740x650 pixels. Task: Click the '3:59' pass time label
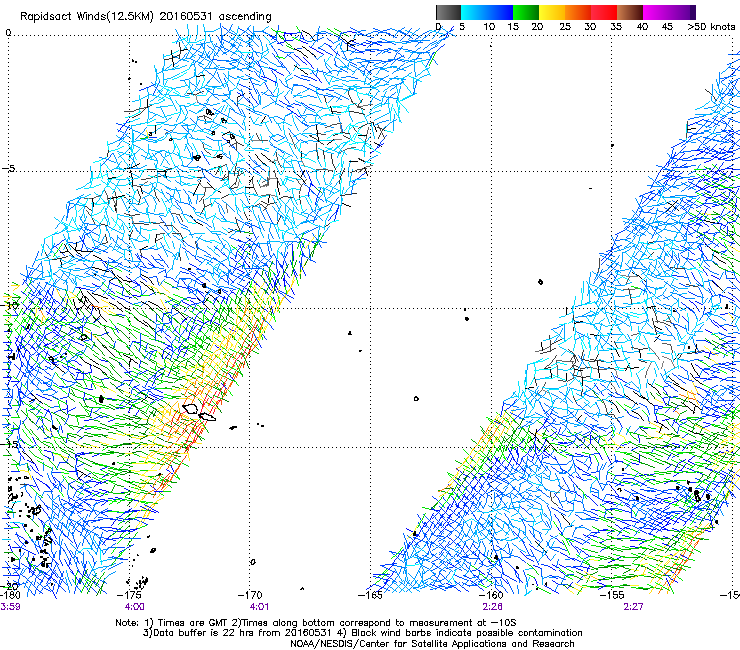pyautogui.click(x=10, y=607)
